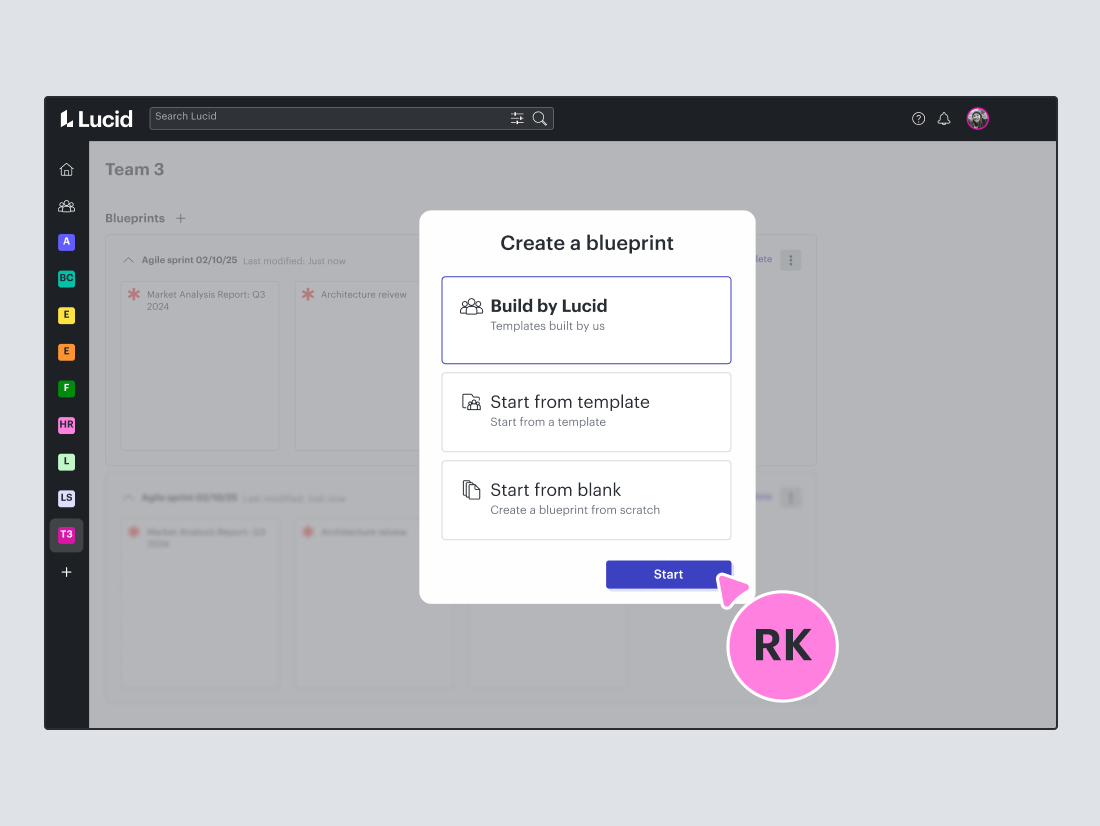Add a blueprint with the plus icon

tap(181, 218)
